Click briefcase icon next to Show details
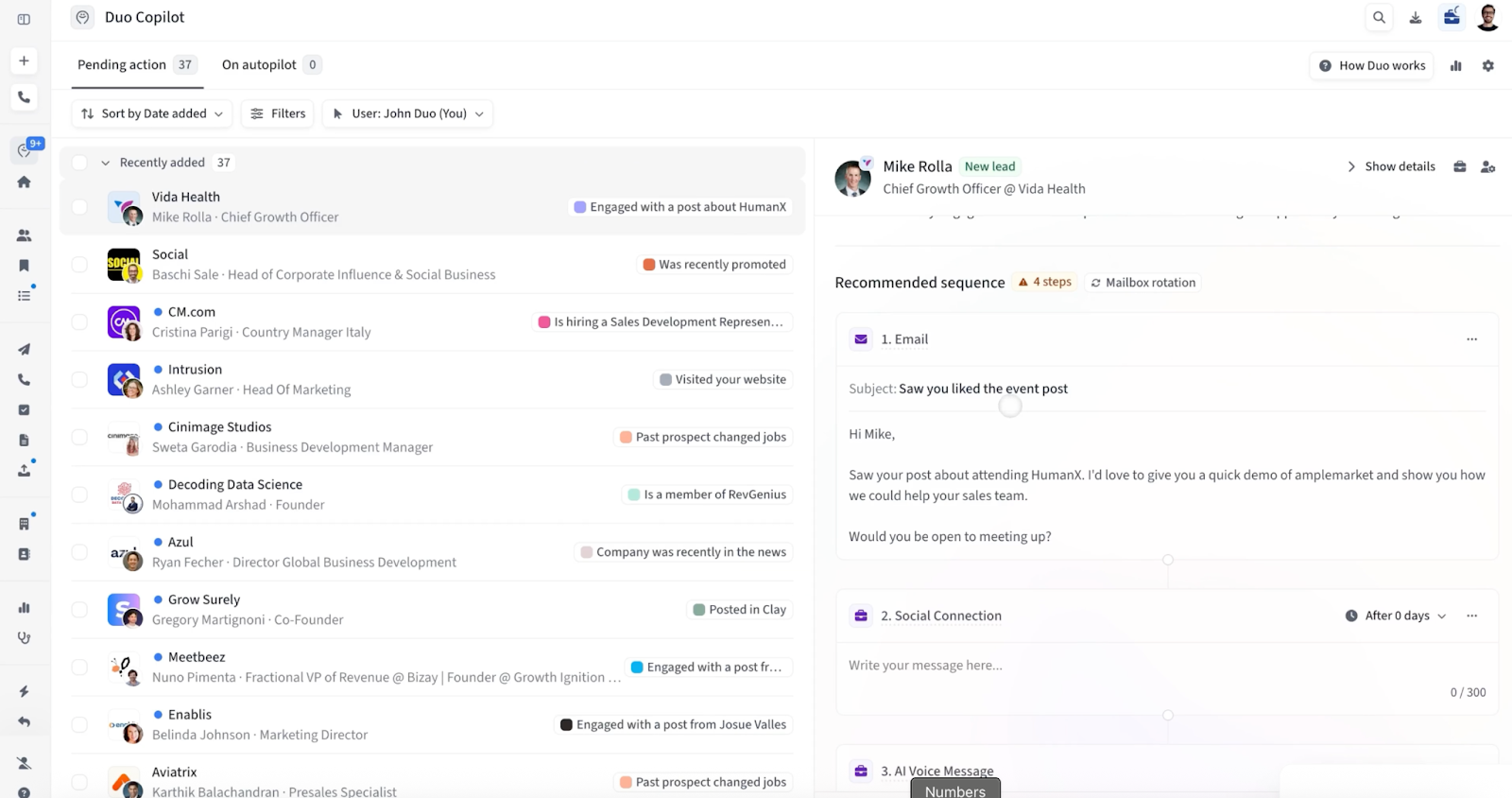The height and width of the screenshot is (798, 1512). pyautogui.click(x=1459, y=166)
